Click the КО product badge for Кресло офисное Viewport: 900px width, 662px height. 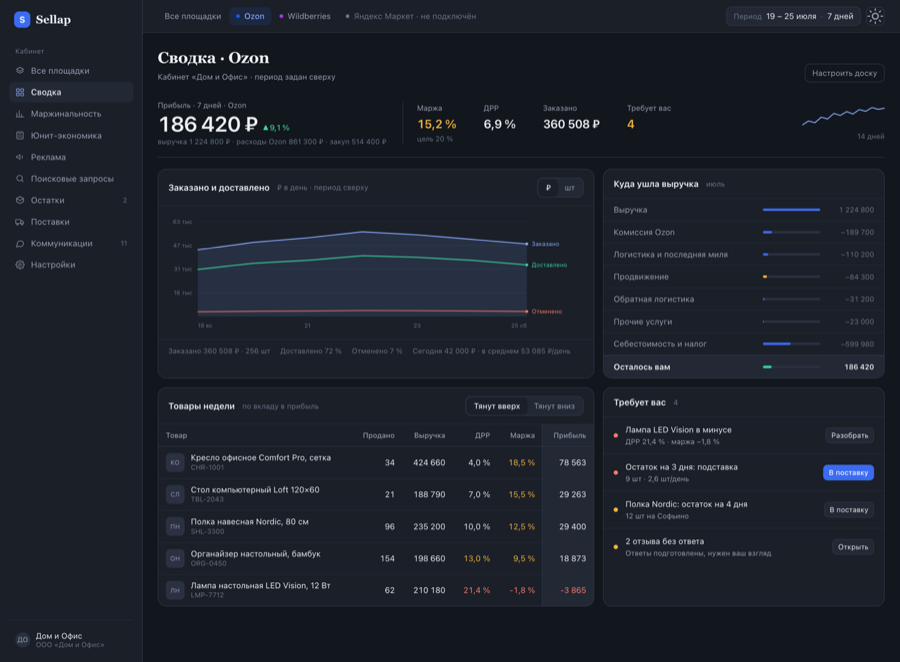point(175,463)
